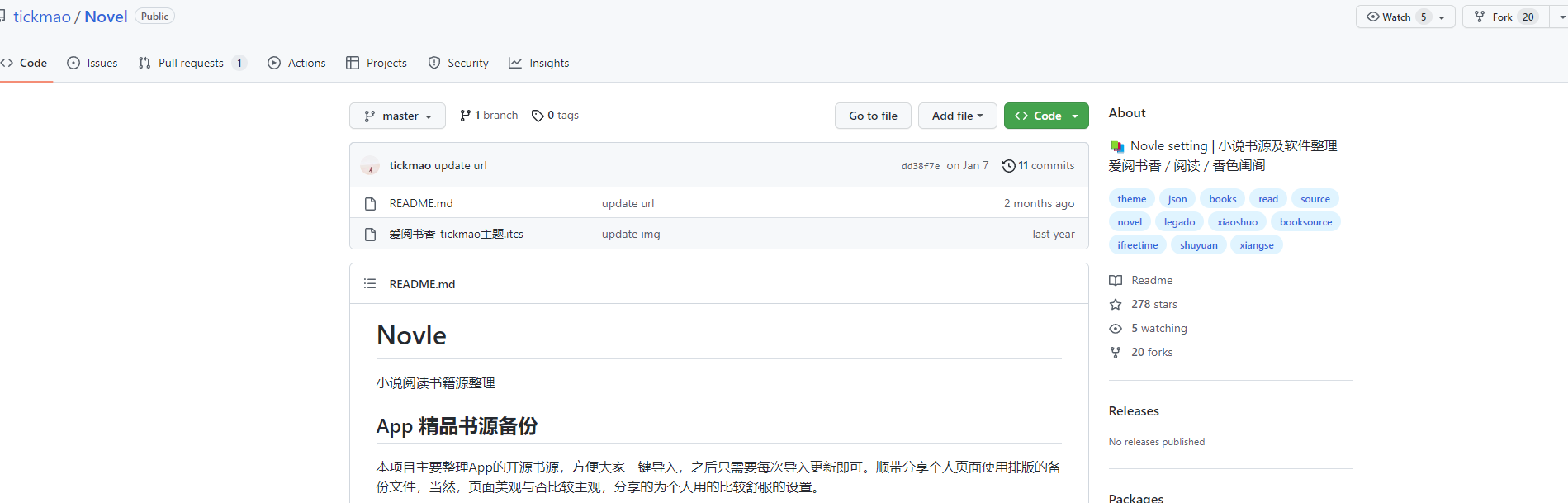Expand the Add file dropdown

coord(957,116)
